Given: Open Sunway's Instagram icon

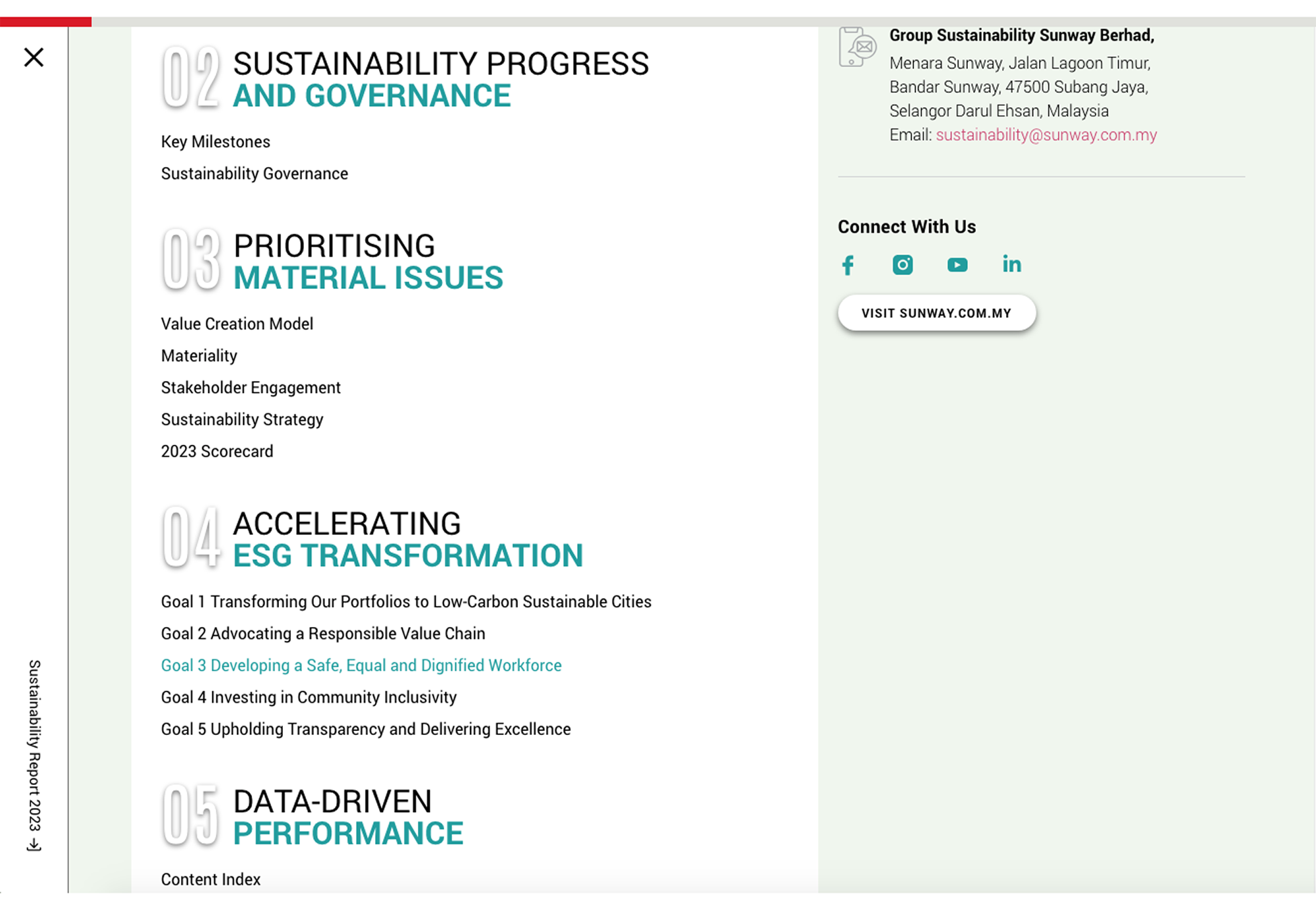Looking at the screenshot, I should click(903, 265).
